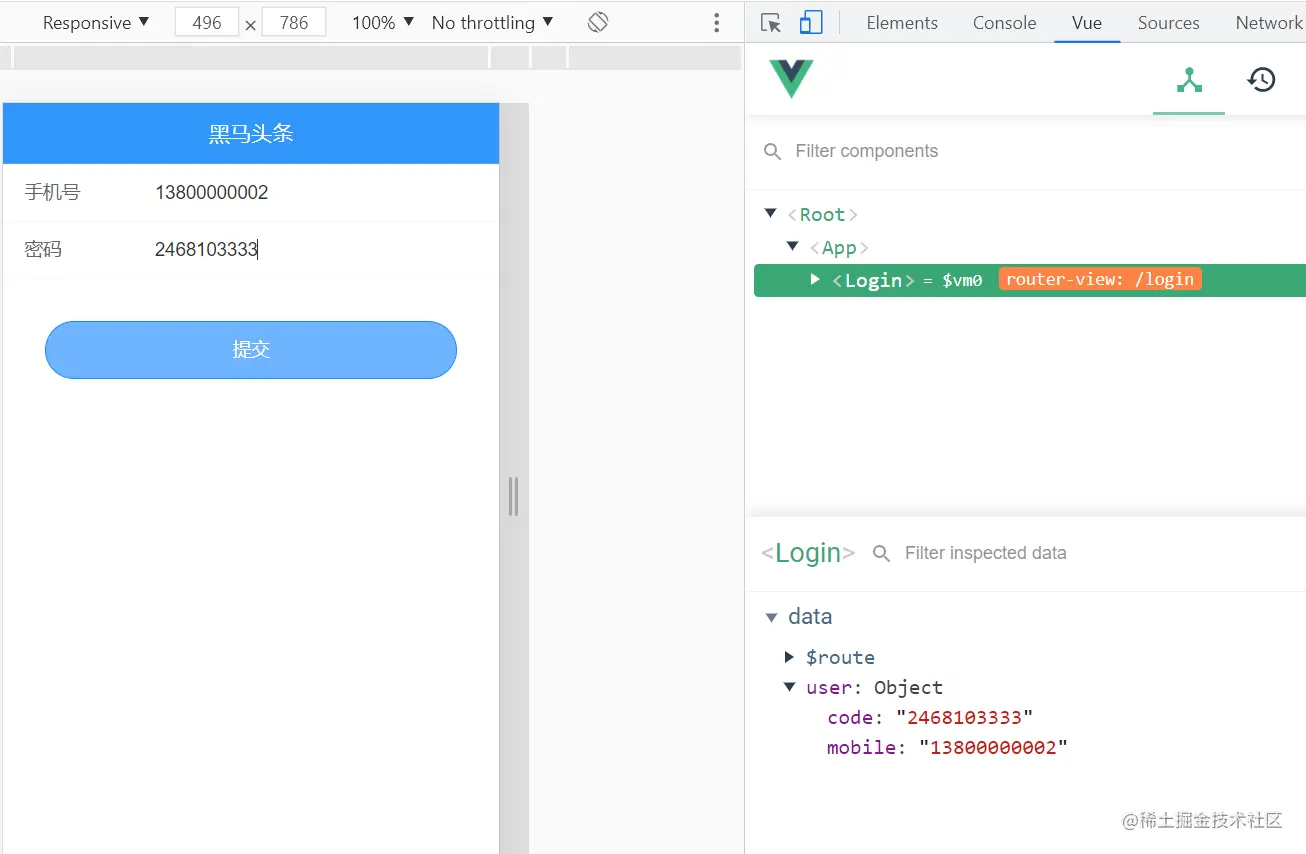Click the 提交 submit button
The image size is (1306, 854).
[251, 350]
